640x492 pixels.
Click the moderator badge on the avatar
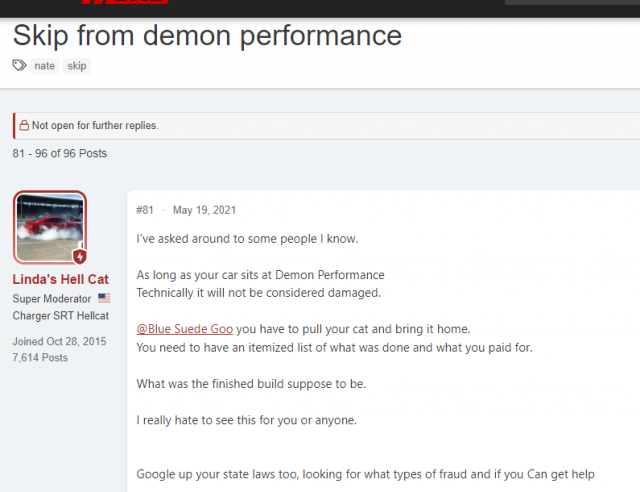[x=80, y=256]
